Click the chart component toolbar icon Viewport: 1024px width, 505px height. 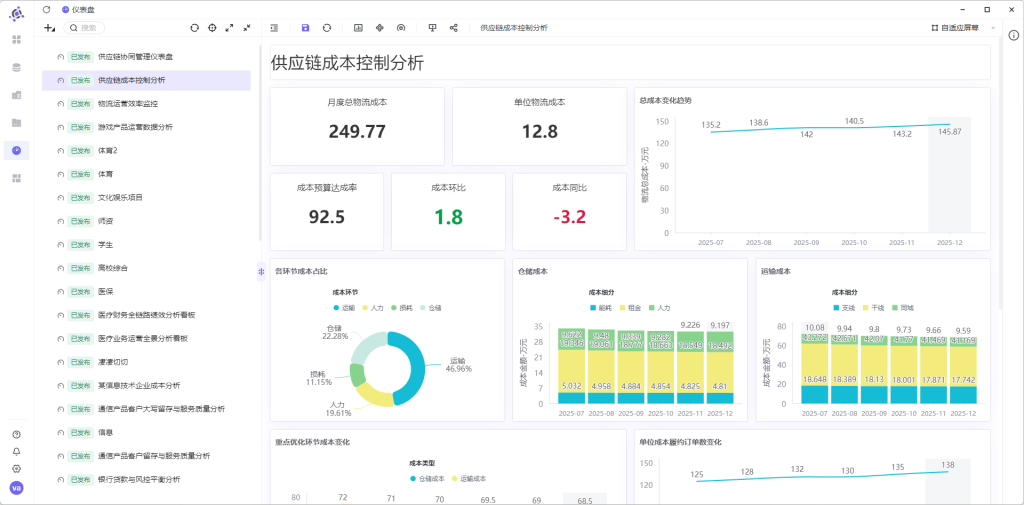click(358, 28)
